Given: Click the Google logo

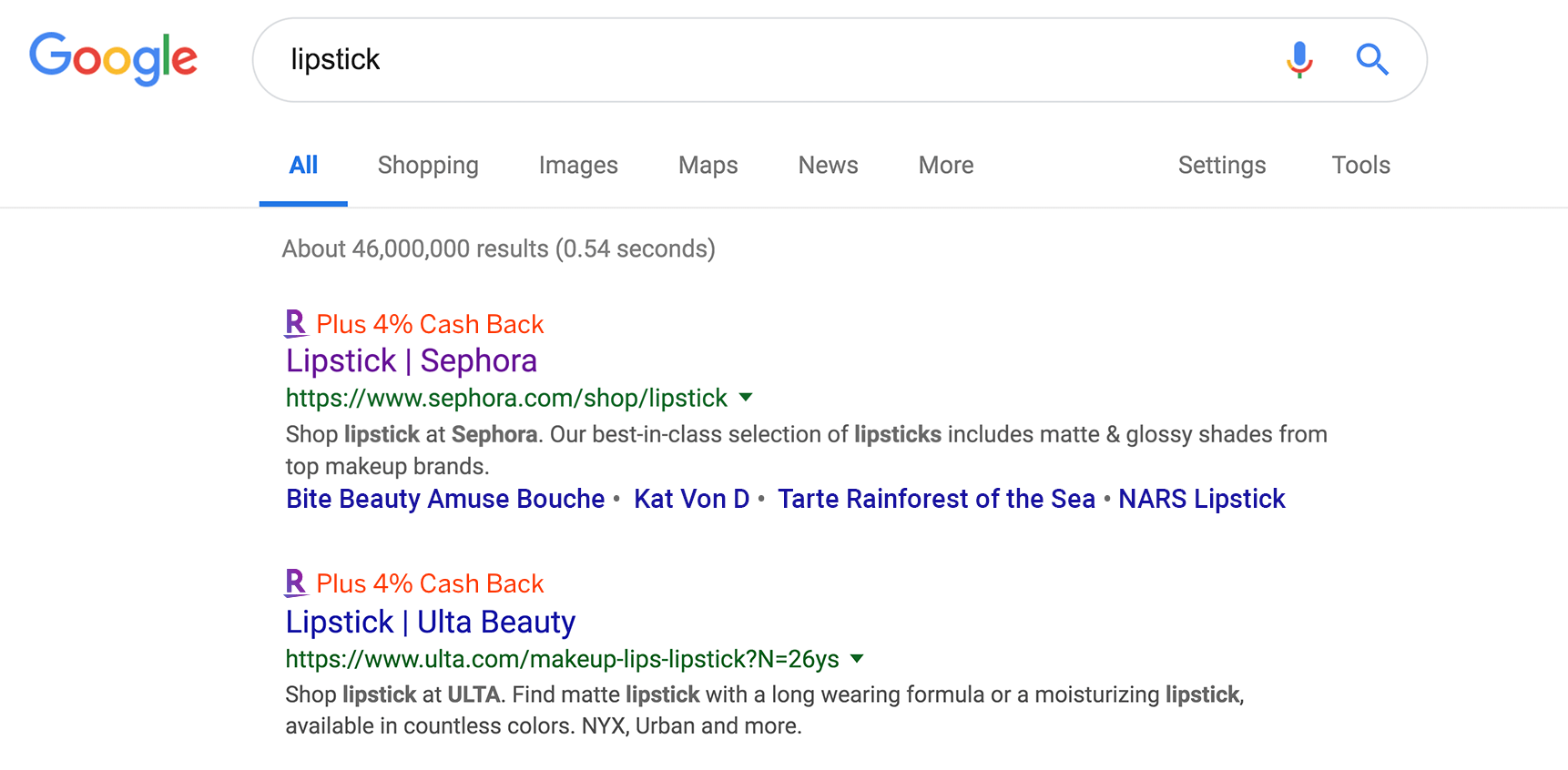Looking at the screenshot, I should [x=113, y=58].
